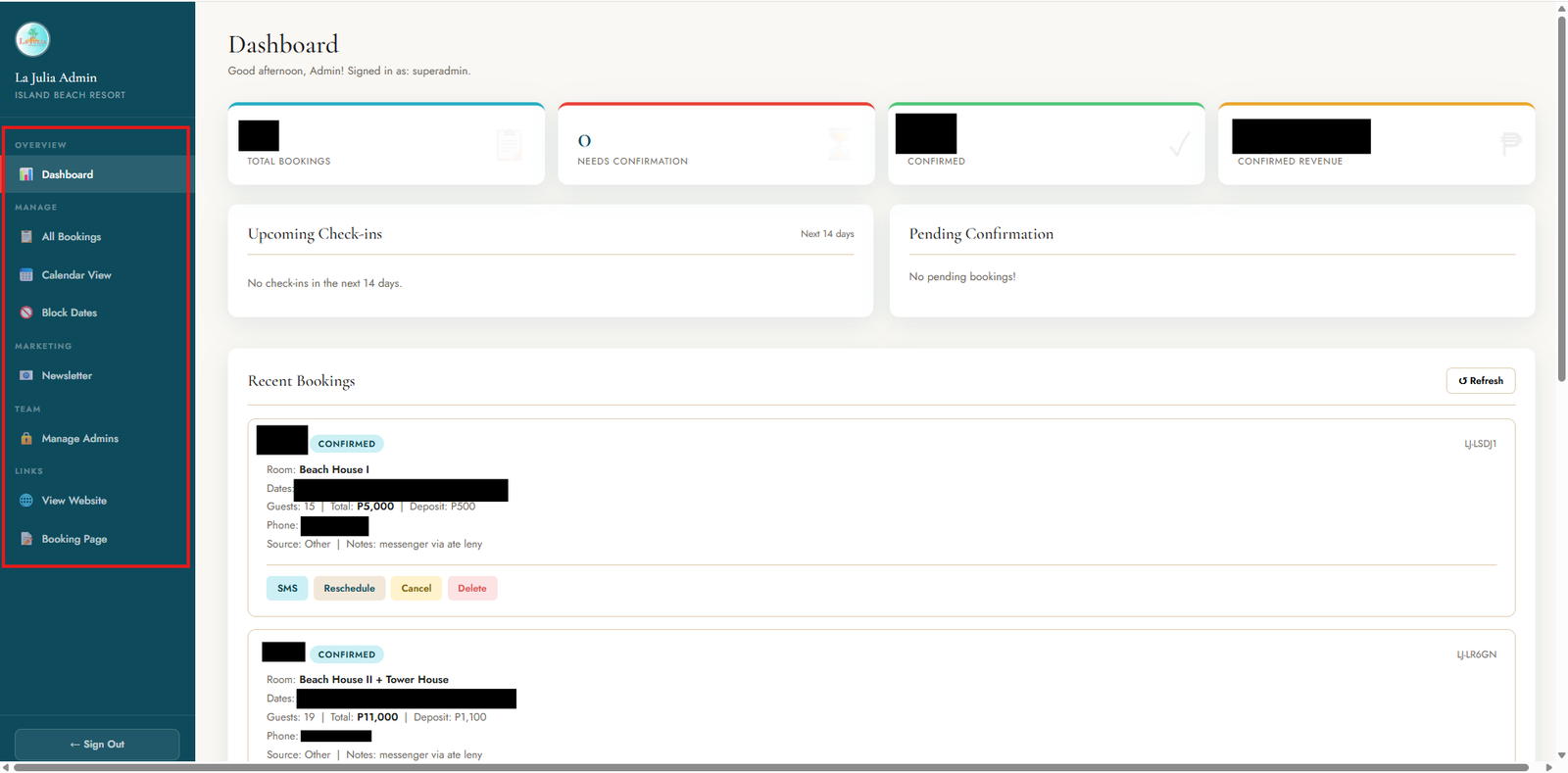Click the scroll down arrow of vertical scrollbar
1568x773 pixels.
tap(1561, 755)
